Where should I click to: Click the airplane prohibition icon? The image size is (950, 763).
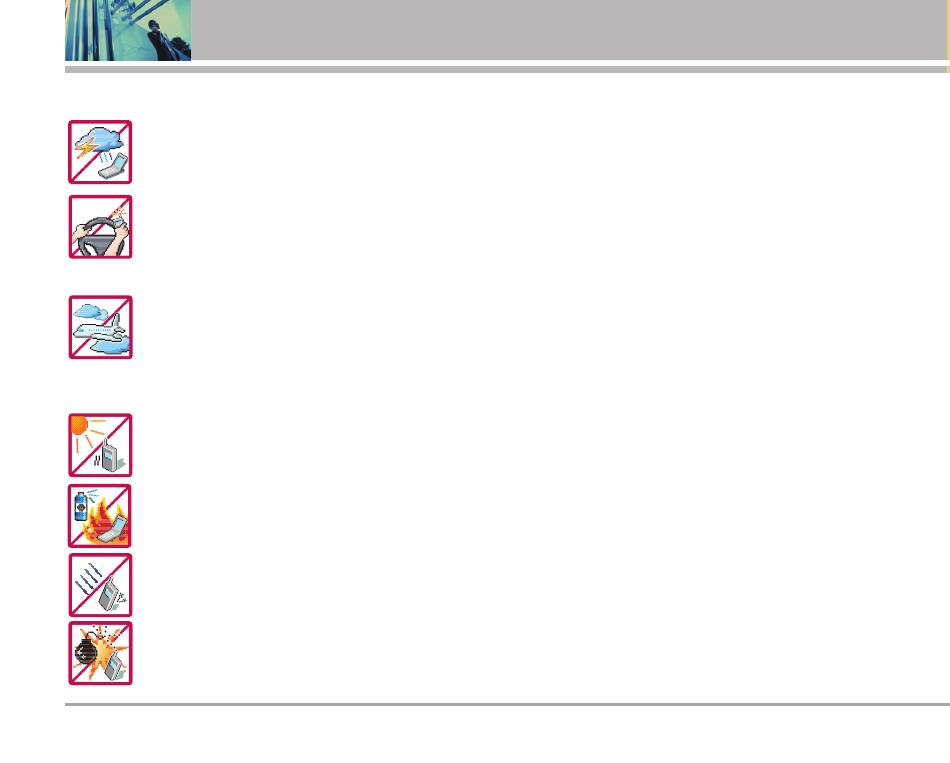point(100,327)
